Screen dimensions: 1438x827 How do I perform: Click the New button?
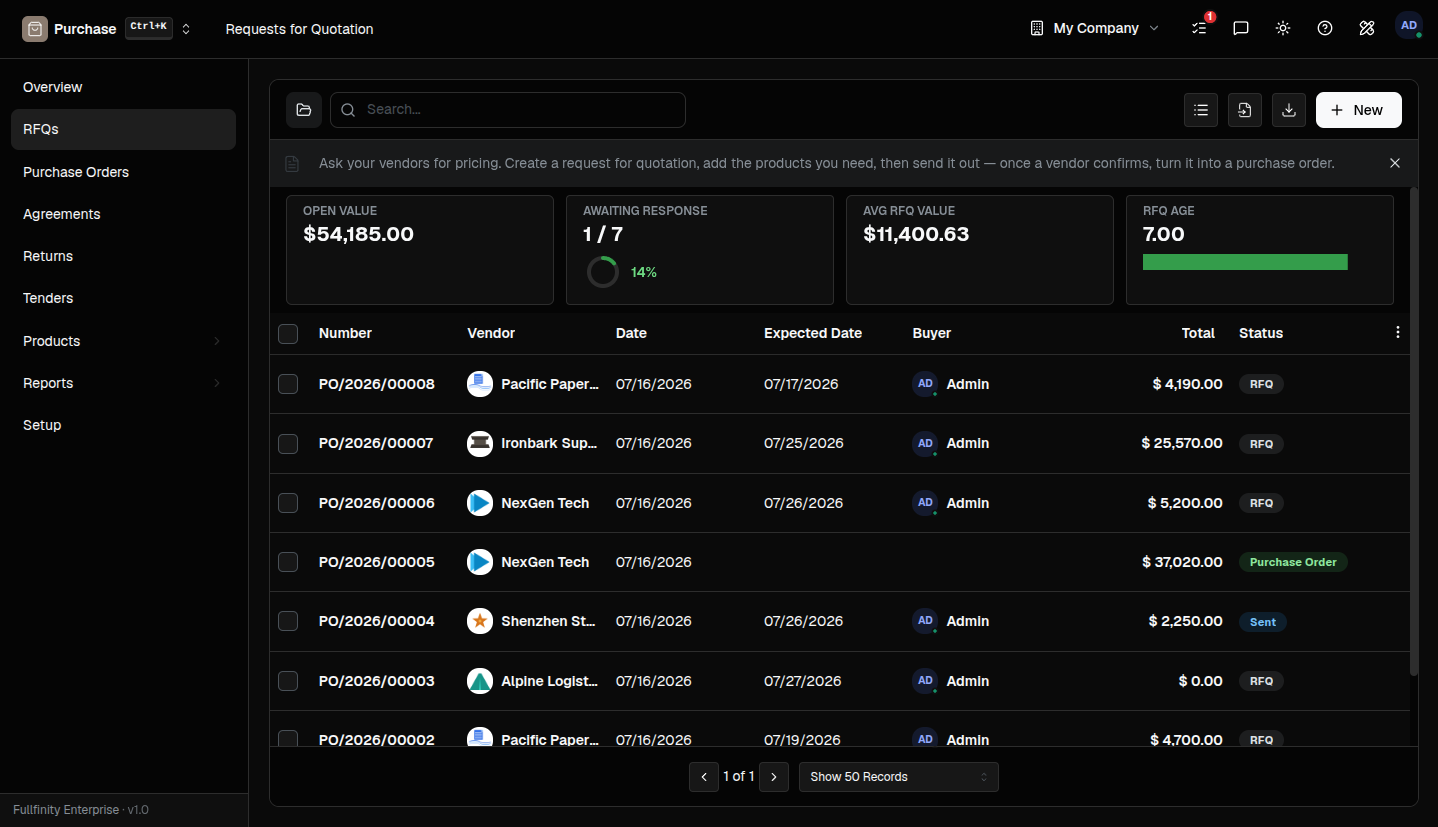(1359, 110)
